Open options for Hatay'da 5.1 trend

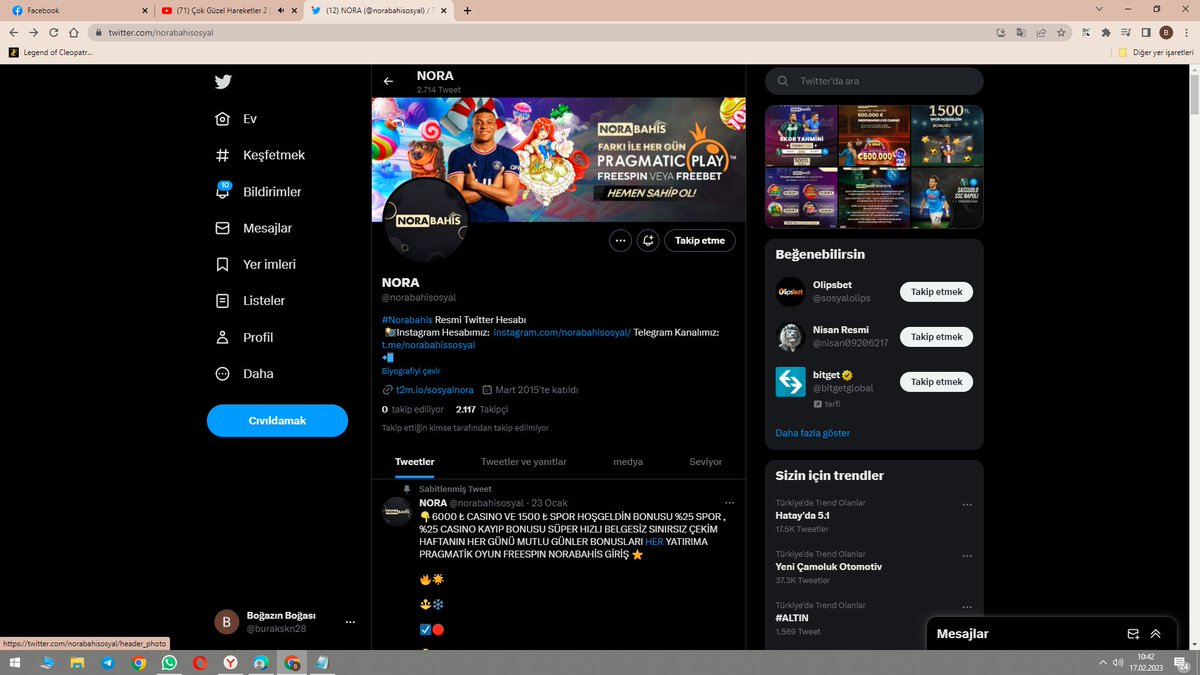click(x=966, y=505)
